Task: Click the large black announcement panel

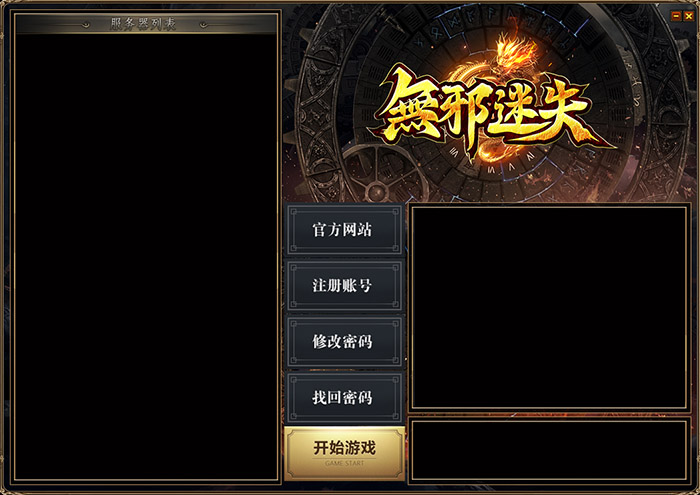Action: [x=549, y=307]
